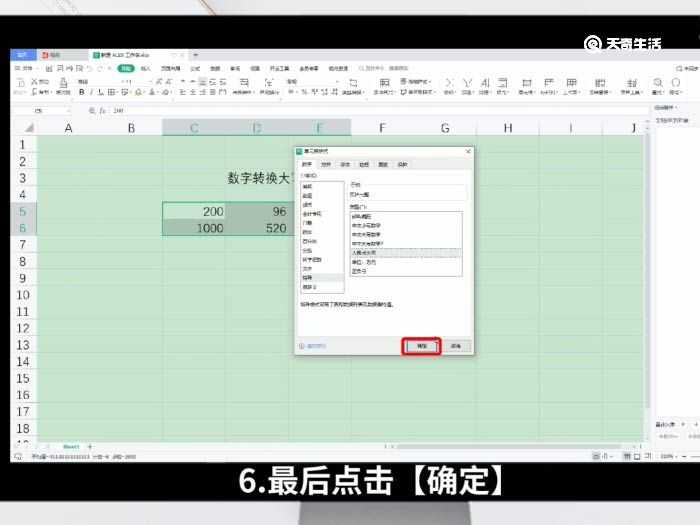
Task: Click the Sort icon
Action: tap(485, 85)
